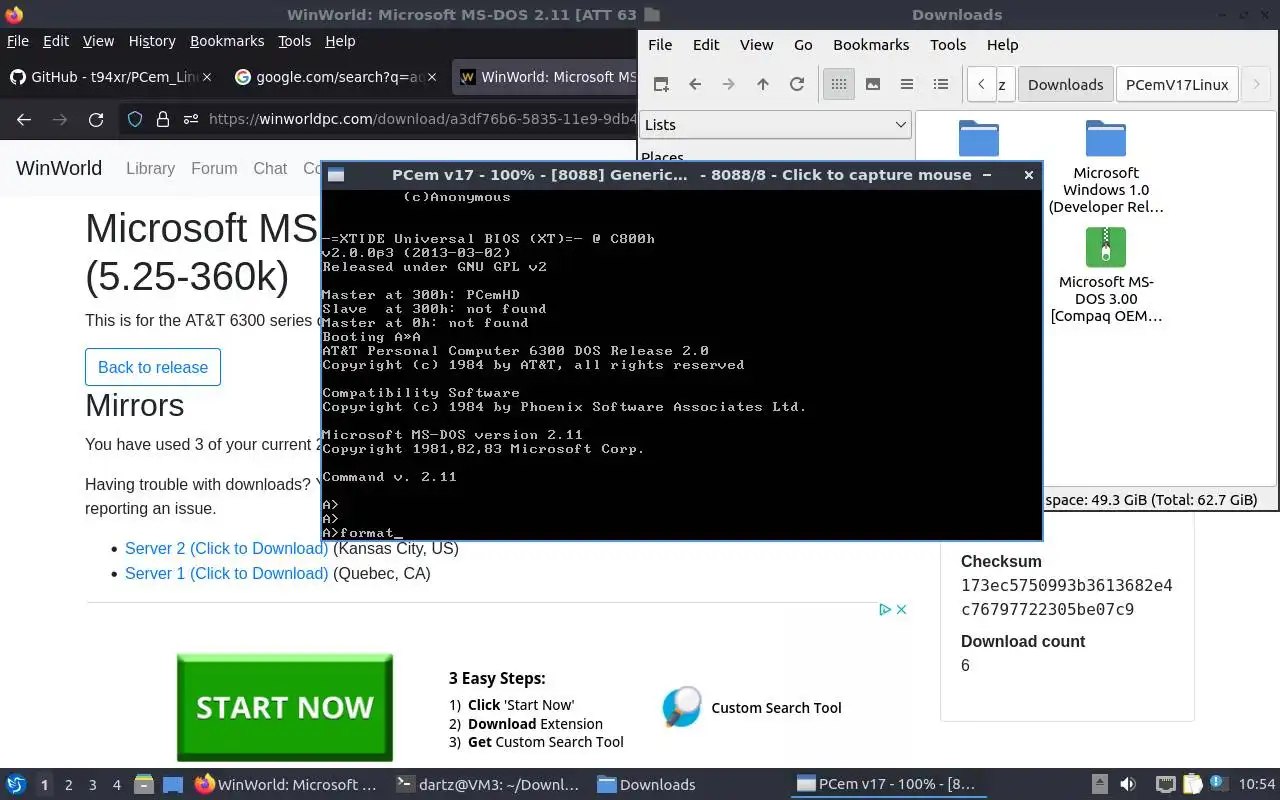Open Firefox Bookmarks menu

coord(227,41)
